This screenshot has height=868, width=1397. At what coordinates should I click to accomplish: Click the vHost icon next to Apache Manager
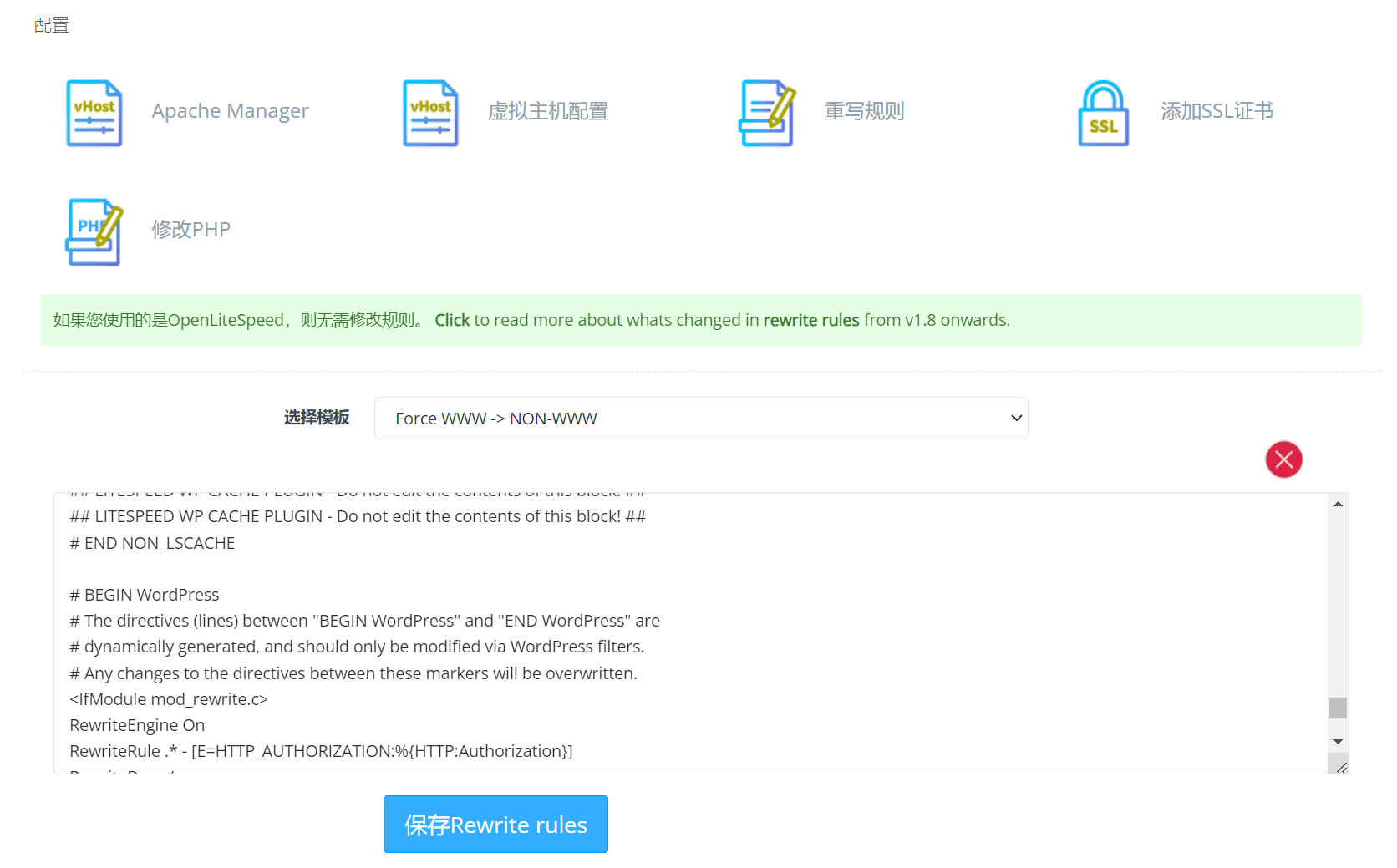pos(94,113)
